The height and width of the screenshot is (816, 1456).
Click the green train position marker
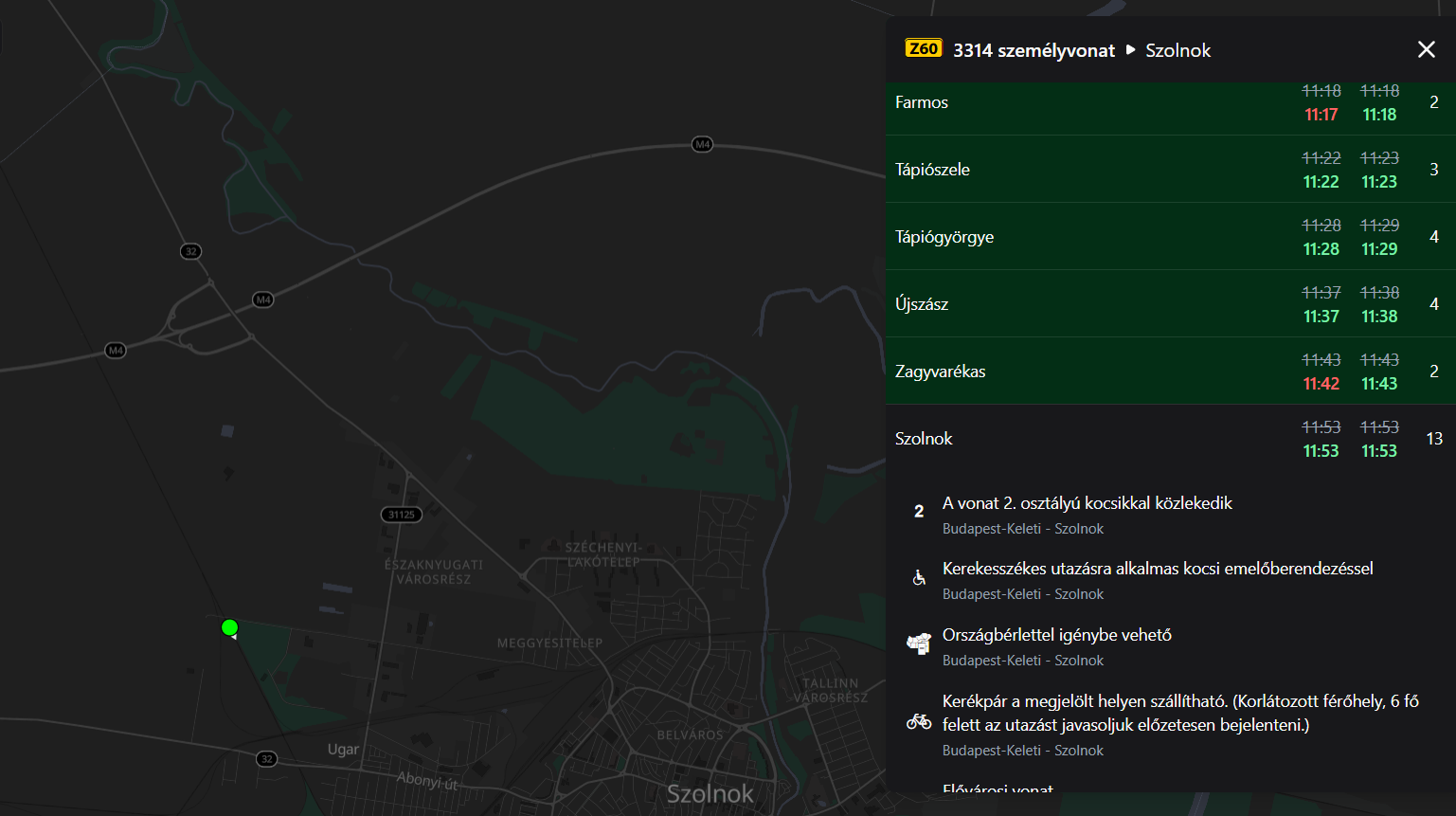click(x=229, y=627)
